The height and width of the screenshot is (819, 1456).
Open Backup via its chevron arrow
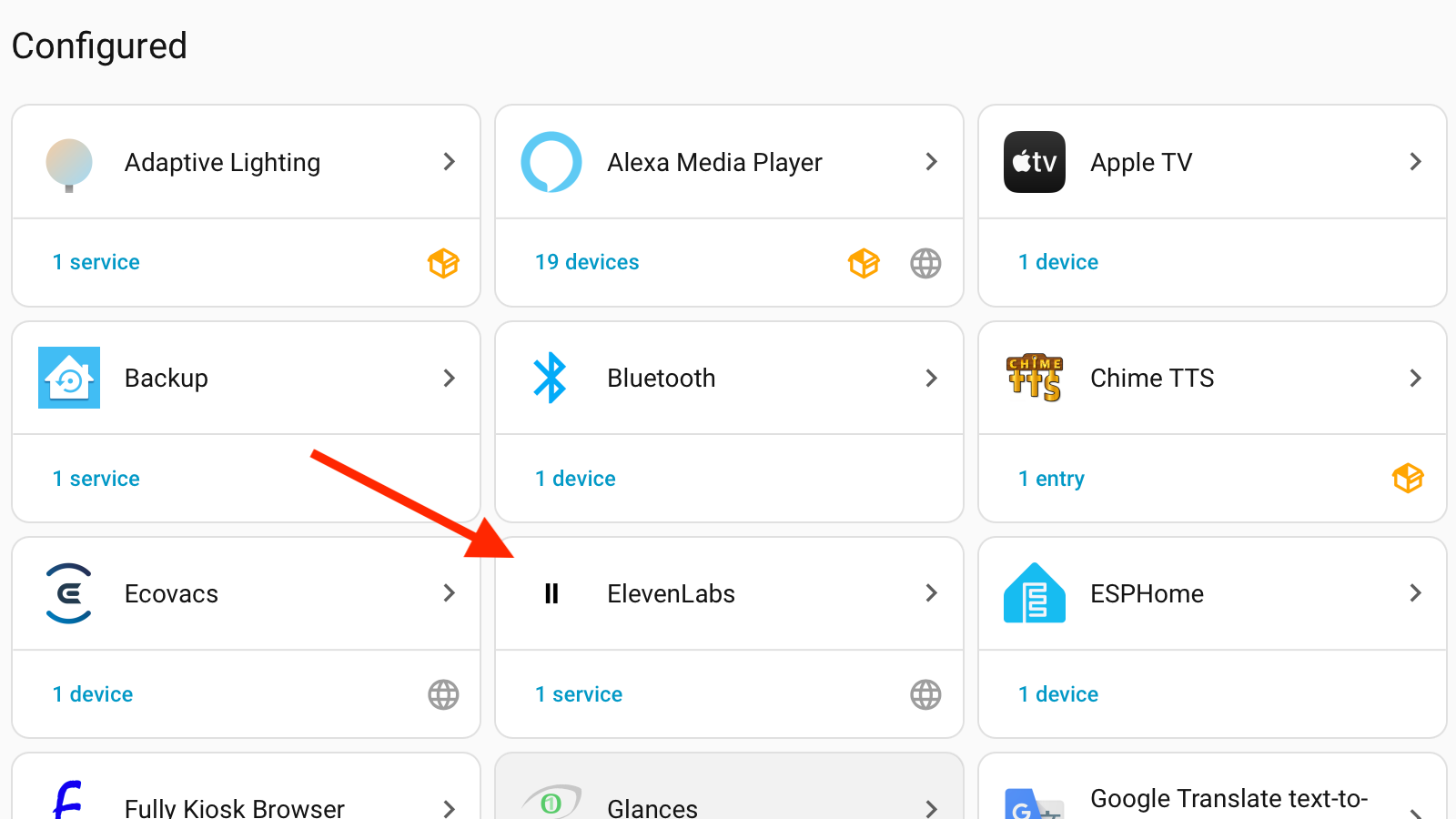click(x=450, y=378)
